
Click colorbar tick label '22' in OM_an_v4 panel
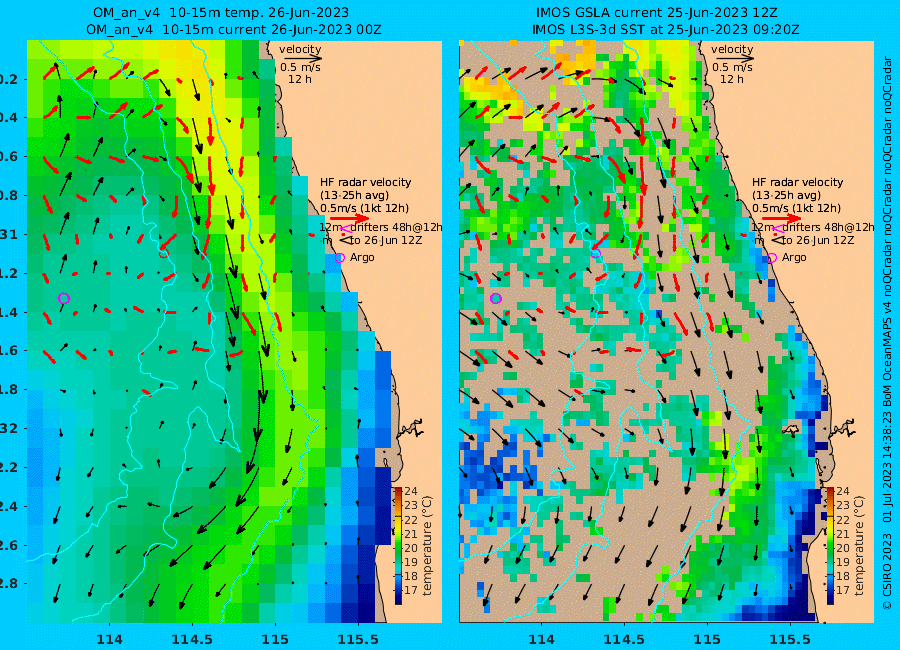tap(411, 520)
